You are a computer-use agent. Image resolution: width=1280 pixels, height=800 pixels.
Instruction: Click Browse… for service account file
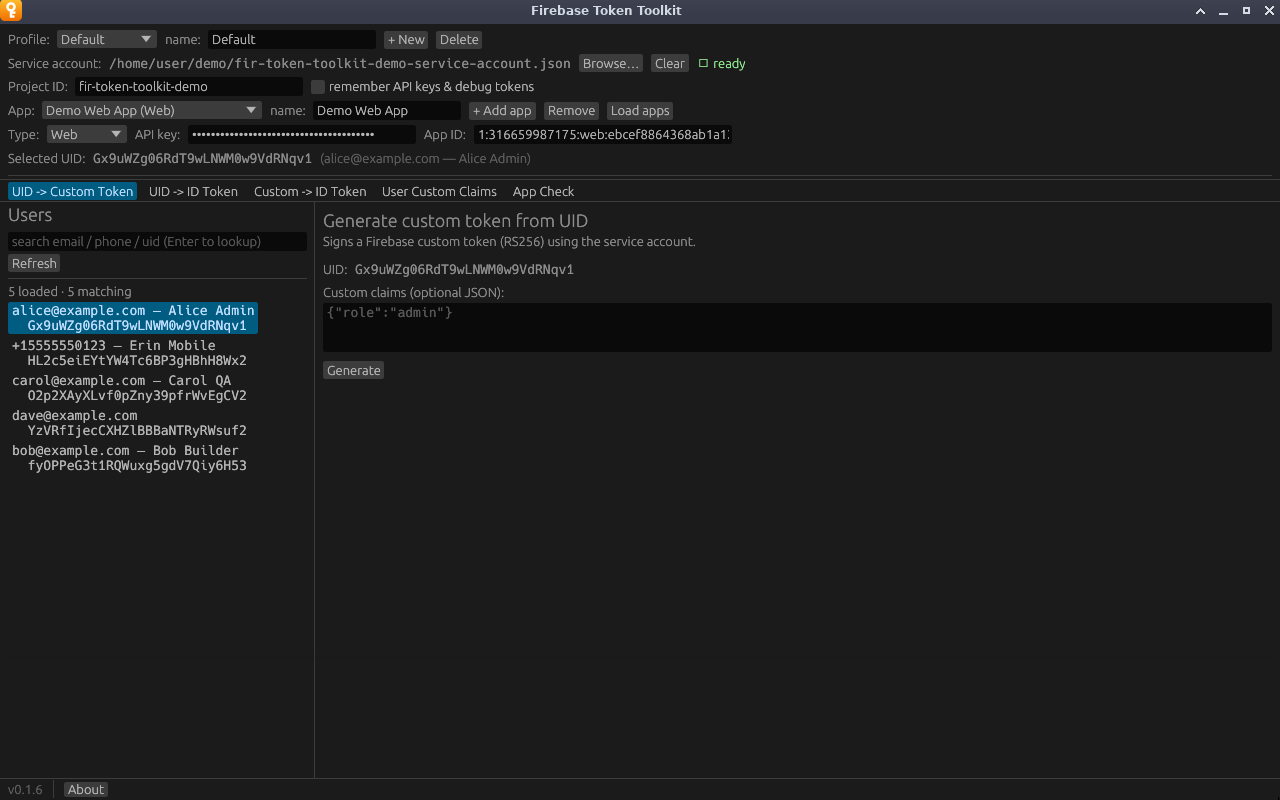[610, 63]
